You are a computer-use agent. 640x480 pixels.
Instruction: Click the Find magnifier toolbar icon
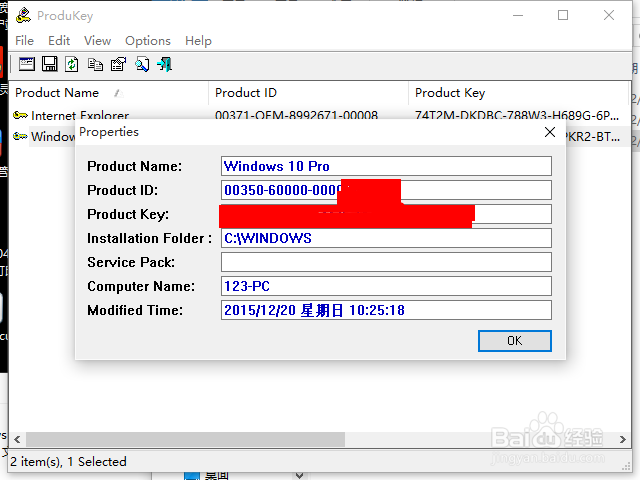coord(142,64)
